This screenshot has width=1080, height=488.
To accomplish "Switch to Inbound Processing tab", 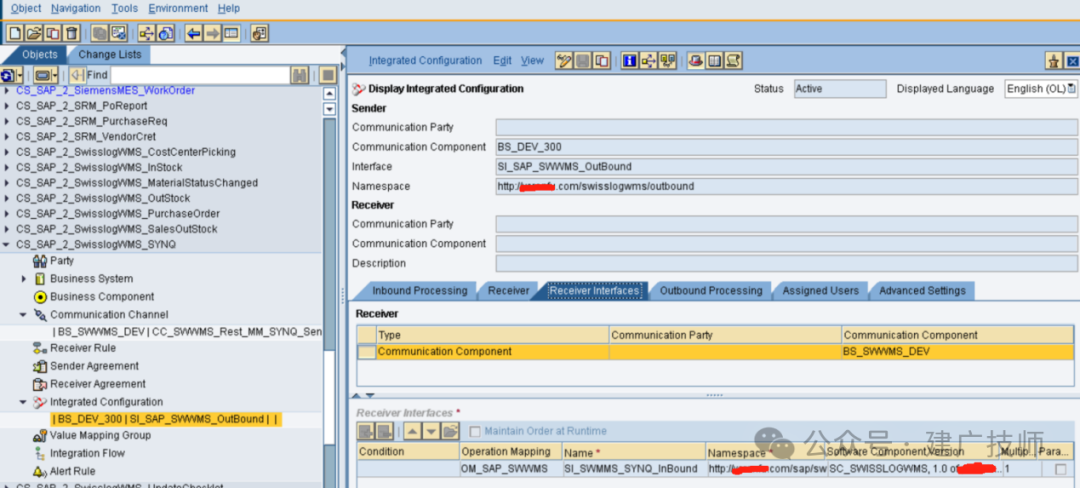I will [x=419, y=290].
